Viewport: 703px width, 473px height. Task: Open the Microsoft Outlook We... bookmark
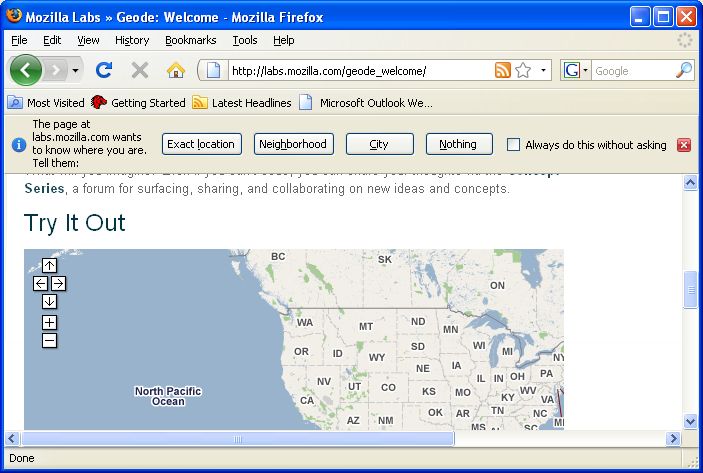366,103
